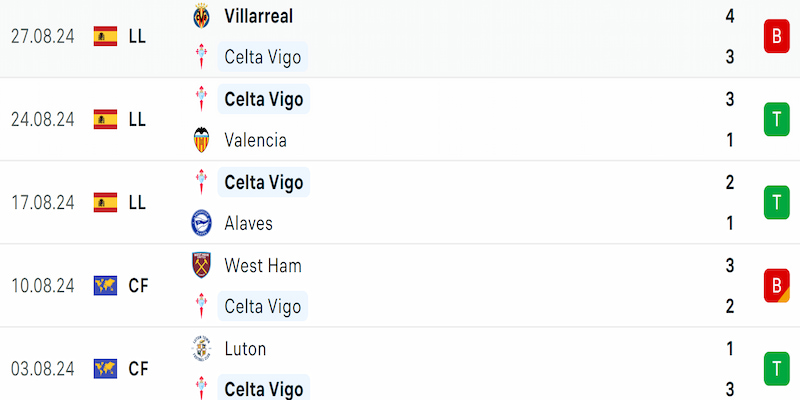Screen dimensions: 800x400
Task: Open the match dated 24.08.24
Action: tap(400, 119)
